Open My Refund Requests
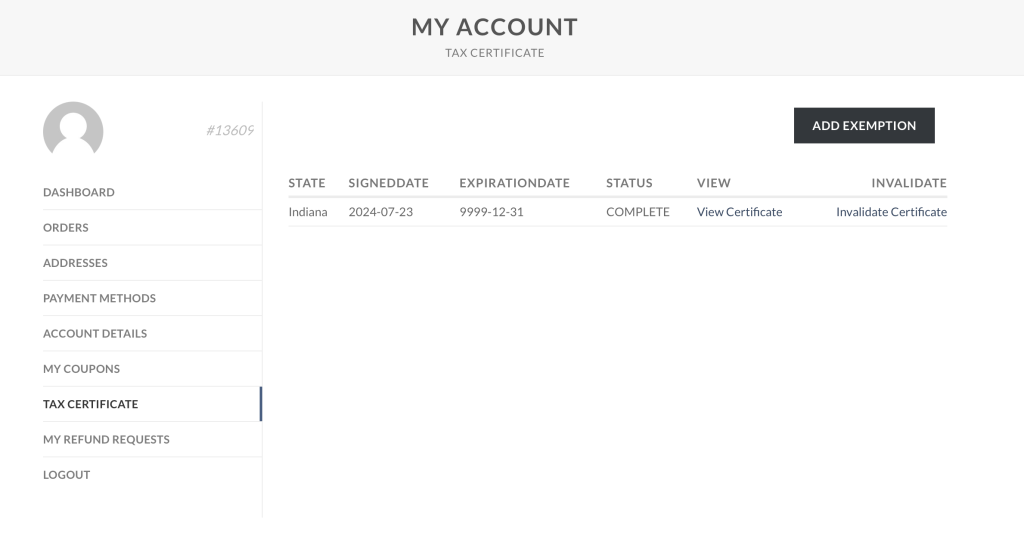The height and width of the screenshot is (540, 1024). 106,440
